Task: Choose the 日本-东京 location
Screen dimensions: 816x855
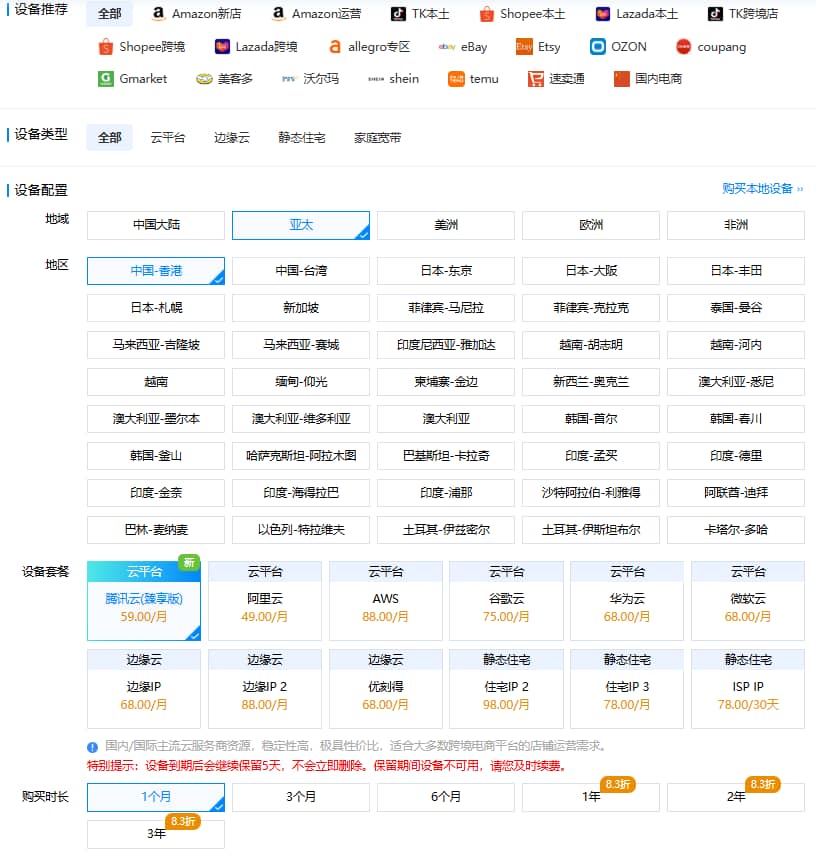Action: point(445,271)
